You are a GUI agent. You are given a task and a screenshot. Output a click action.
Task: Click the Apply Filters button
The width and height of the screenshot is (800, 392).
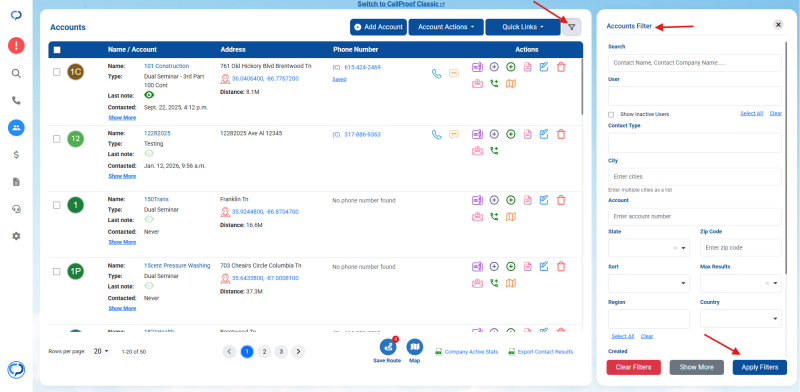(x=760, y=368)
